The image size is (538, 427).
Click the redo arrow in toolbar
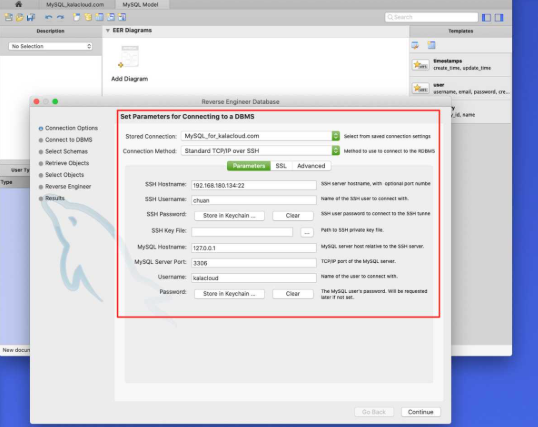(x=60, y=17)
